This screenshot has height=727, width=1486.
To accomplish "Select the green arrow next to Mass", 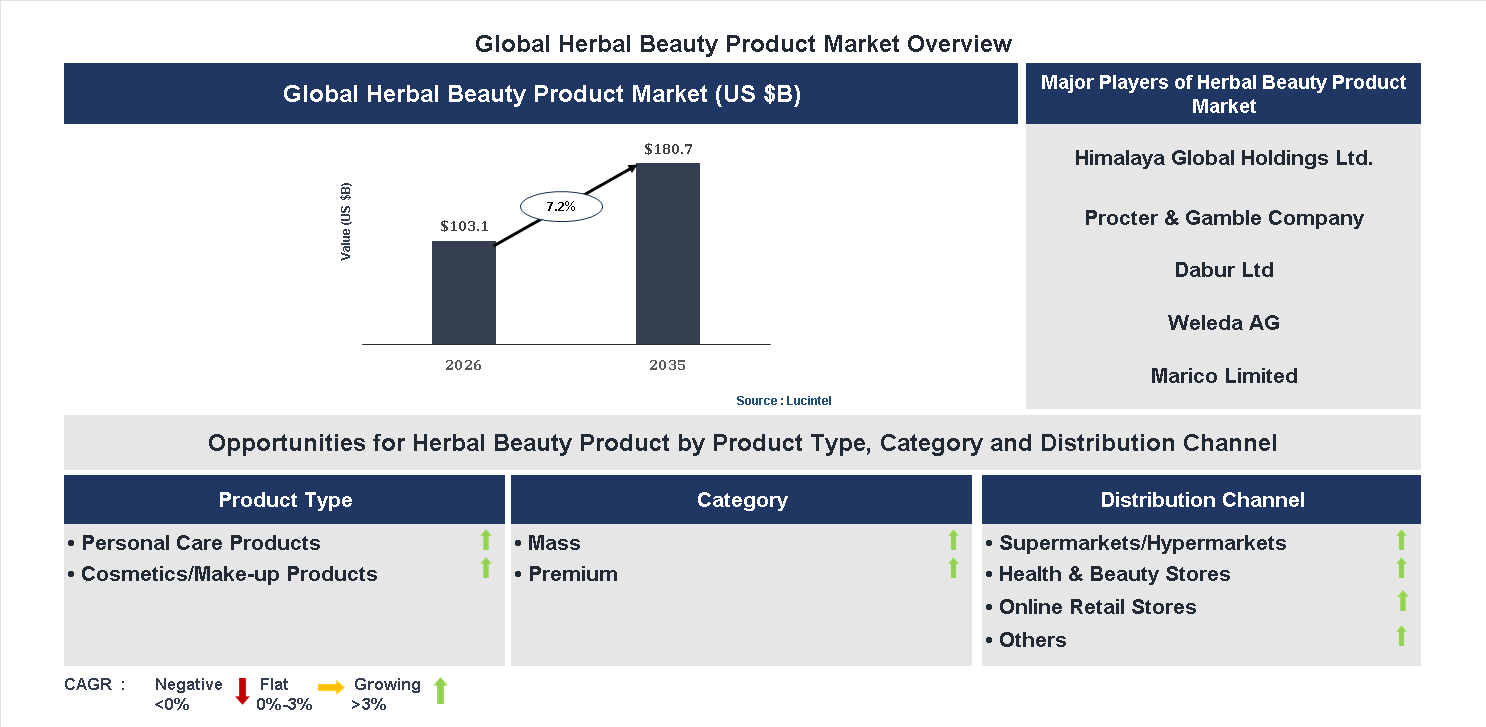I will (952, 541).
